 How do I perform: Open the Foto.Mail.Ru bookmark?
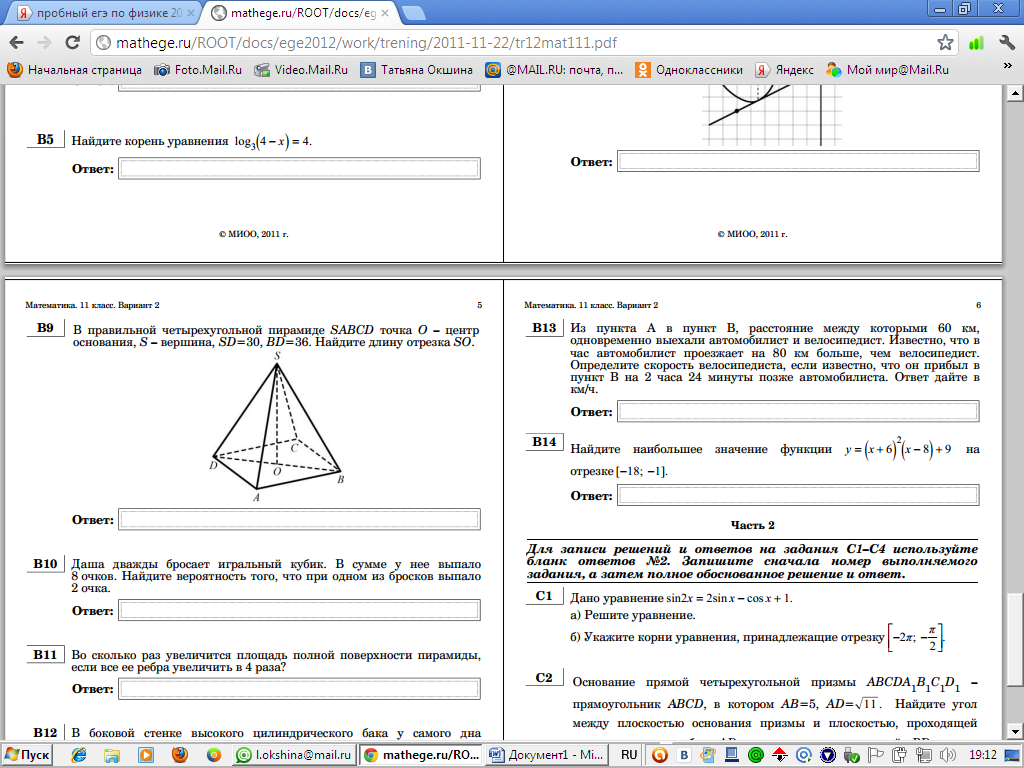(198, 69)
